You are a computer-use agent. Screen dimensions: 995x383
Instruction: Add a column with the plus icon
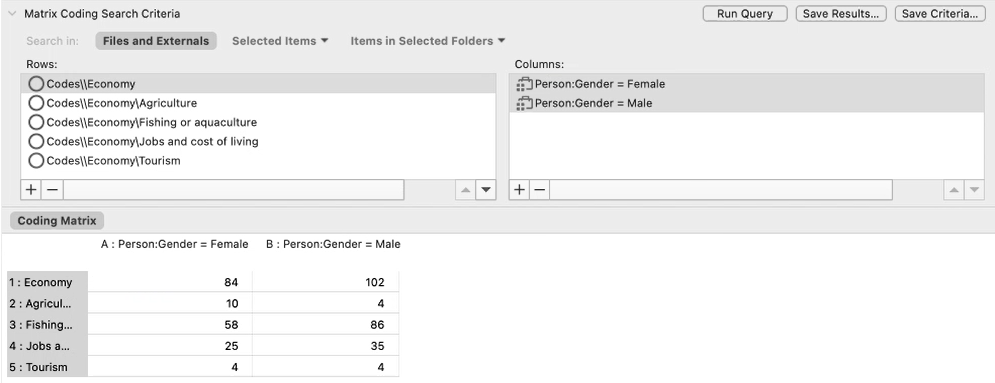pos(520,190)
